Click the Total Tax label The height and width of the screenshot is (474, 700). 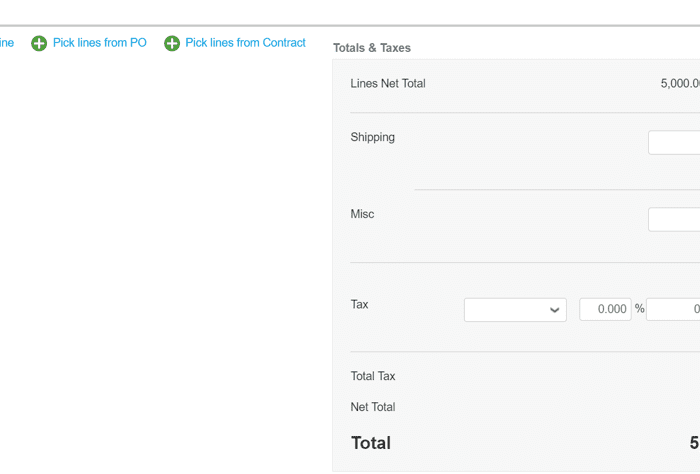(x=373, y=376)
